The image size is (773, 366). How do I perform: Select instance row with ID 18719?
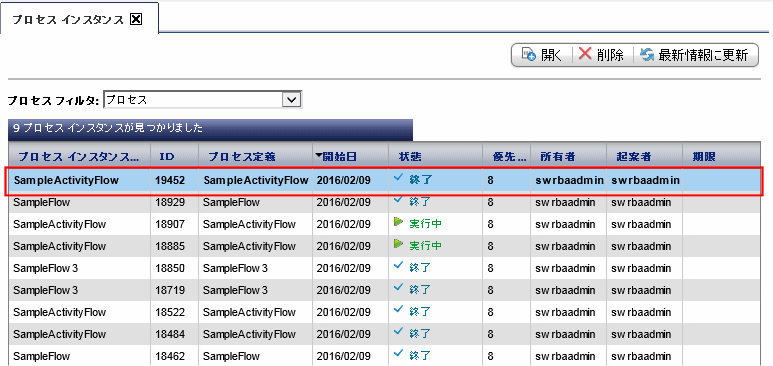pyautogui.click(x=386, y=290)
